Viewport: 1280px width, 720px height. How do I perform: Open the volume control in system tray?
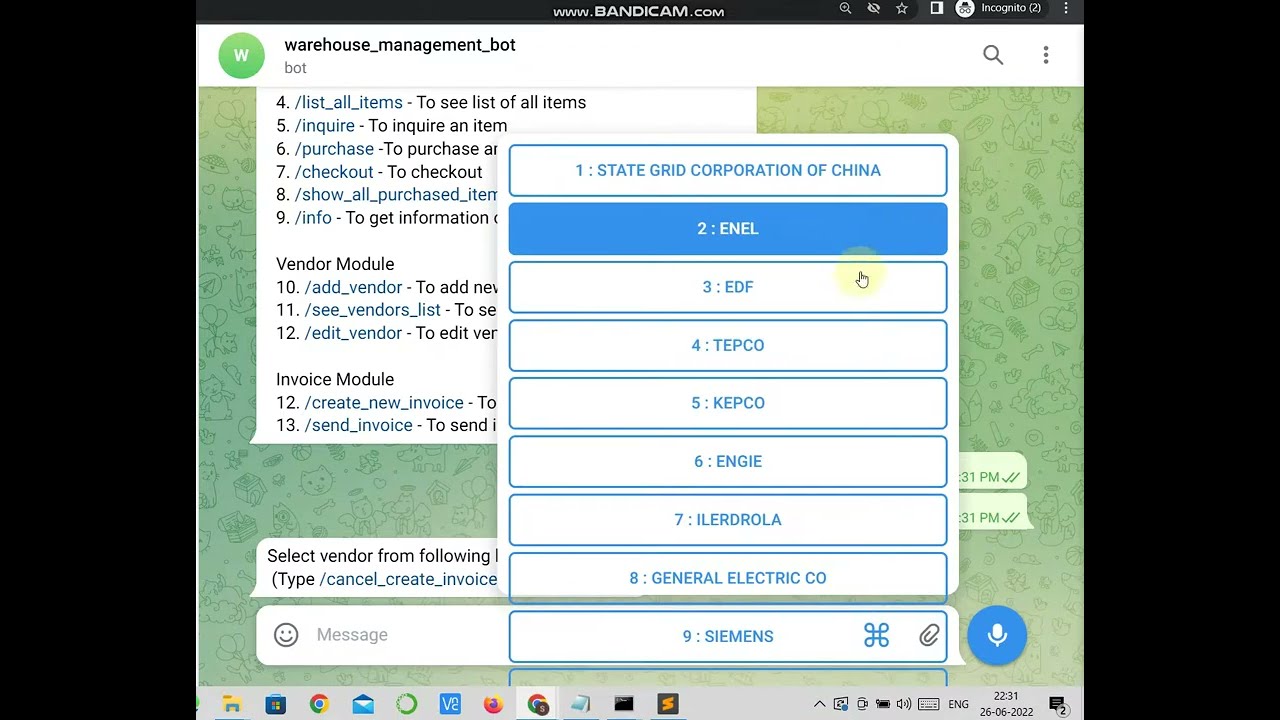904,705
